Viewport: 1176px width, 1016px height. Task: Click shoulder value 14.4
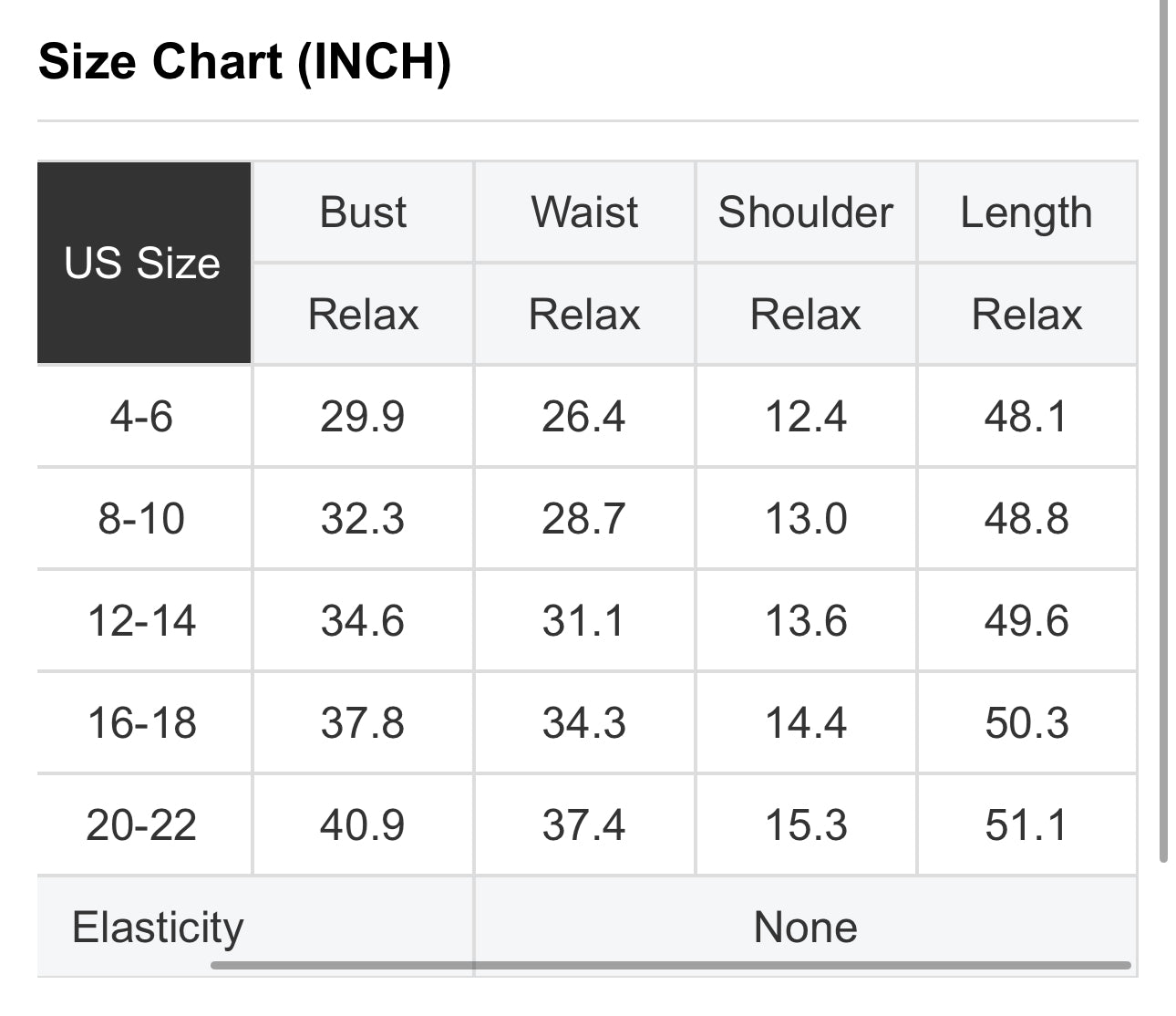click(x=806, y=723)
